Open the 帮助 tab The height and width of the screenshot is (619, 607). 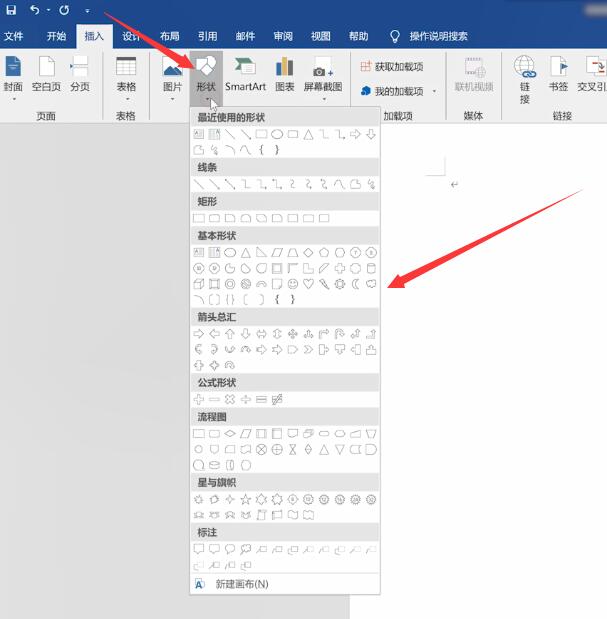click(358, 36)
